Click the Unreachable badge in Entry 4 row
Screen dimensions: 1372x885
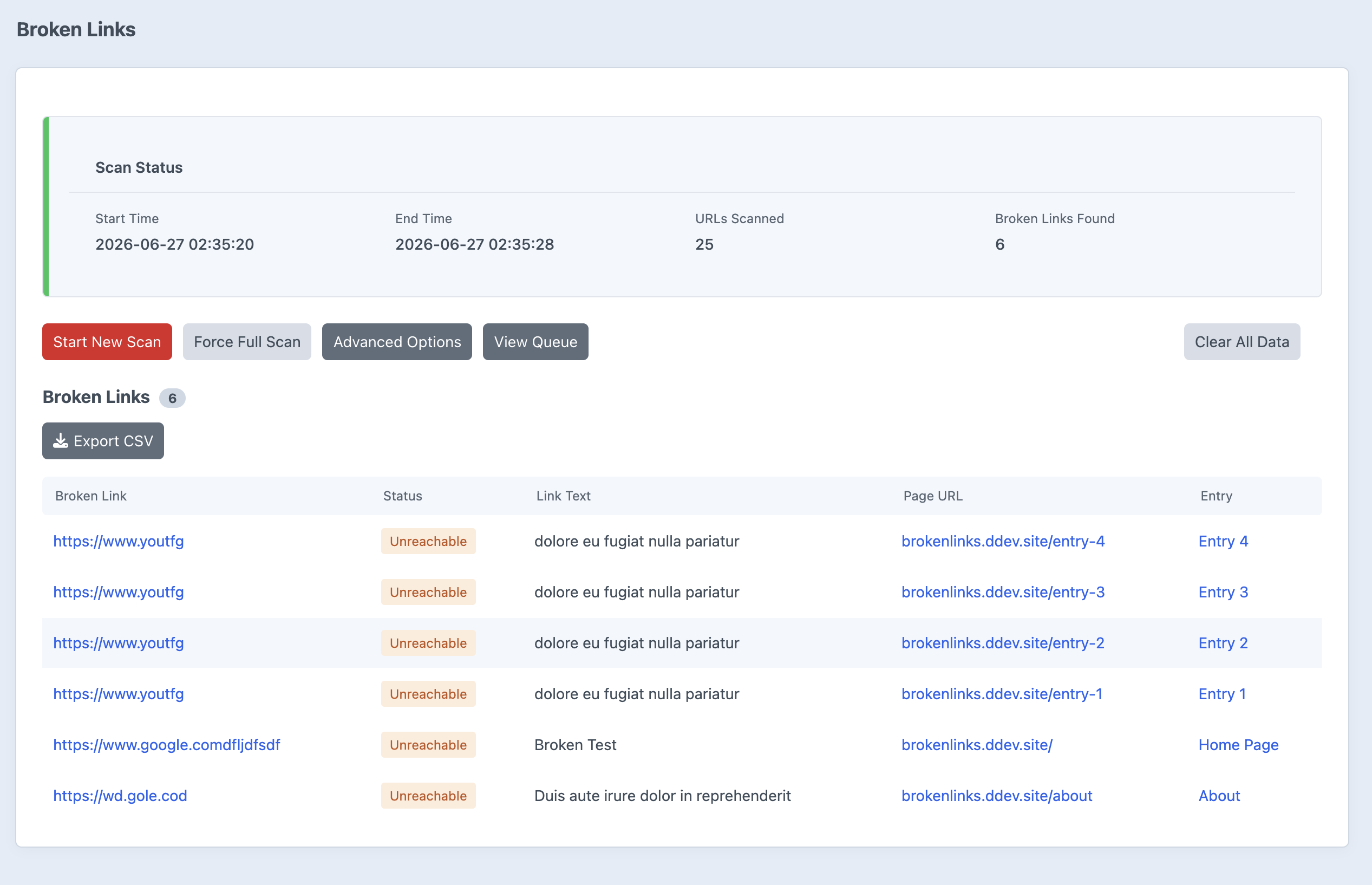(x=428, y=541)
